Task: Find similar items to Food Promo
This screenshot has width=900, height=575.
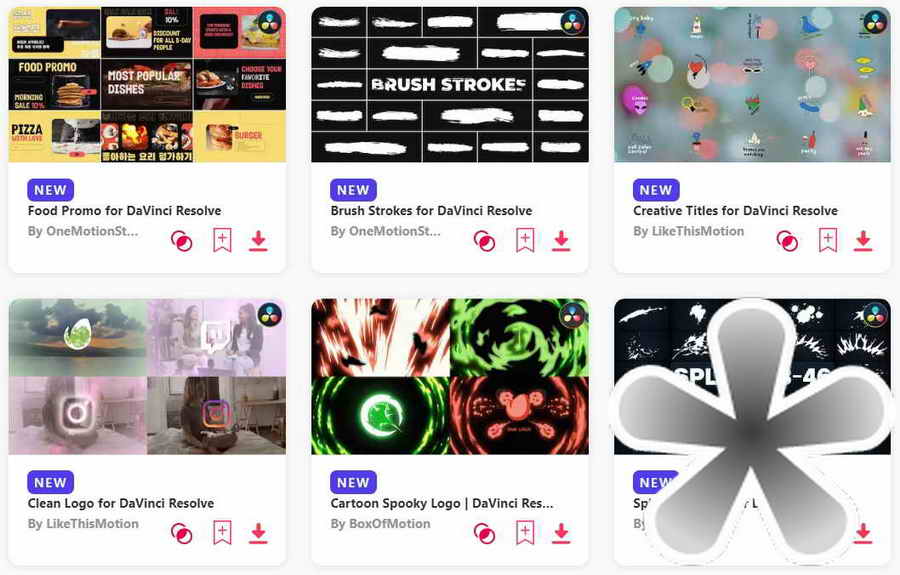Action: [181, 241]
